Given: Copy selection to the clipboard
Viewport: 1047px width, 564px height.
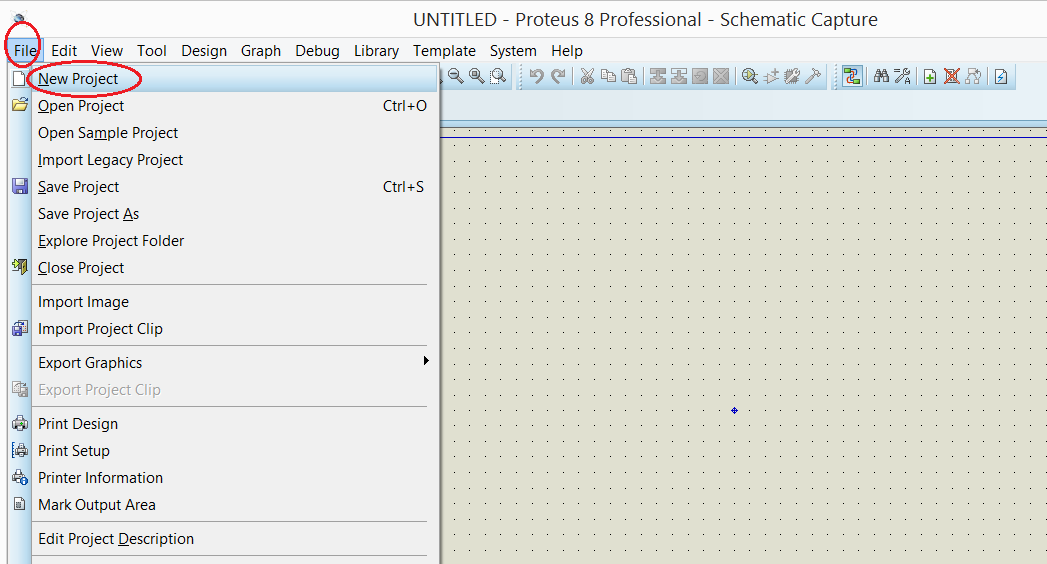Looking at the screenshot, I should click(x=608, y=76).
